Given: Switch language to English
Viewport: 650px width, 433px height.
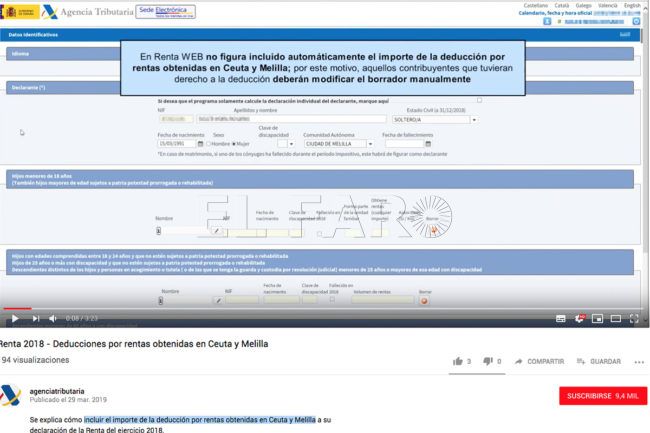Looking at the screenshot, I should pos(632,5).
